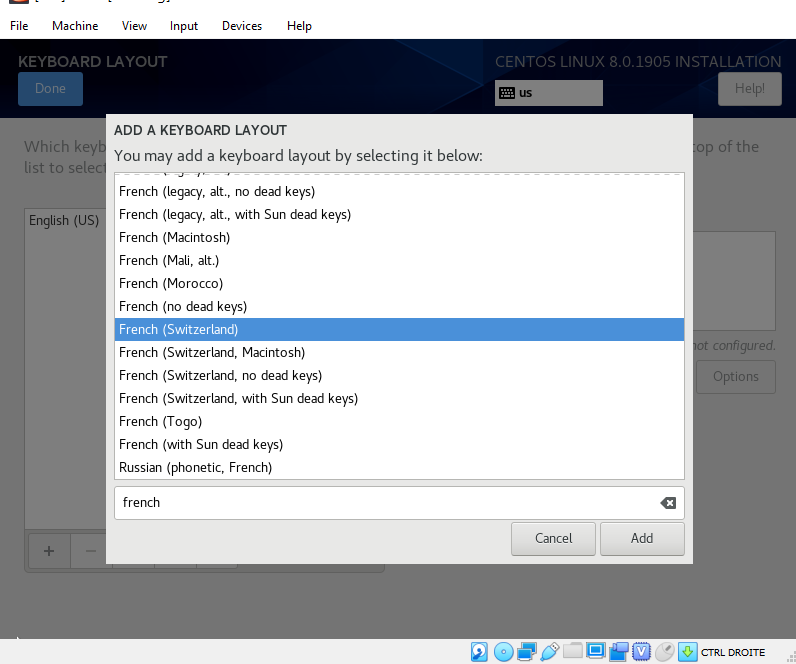Click the mouse integration status icon
The height and width of the screenshot is (664, 796).
pos(664,652)
